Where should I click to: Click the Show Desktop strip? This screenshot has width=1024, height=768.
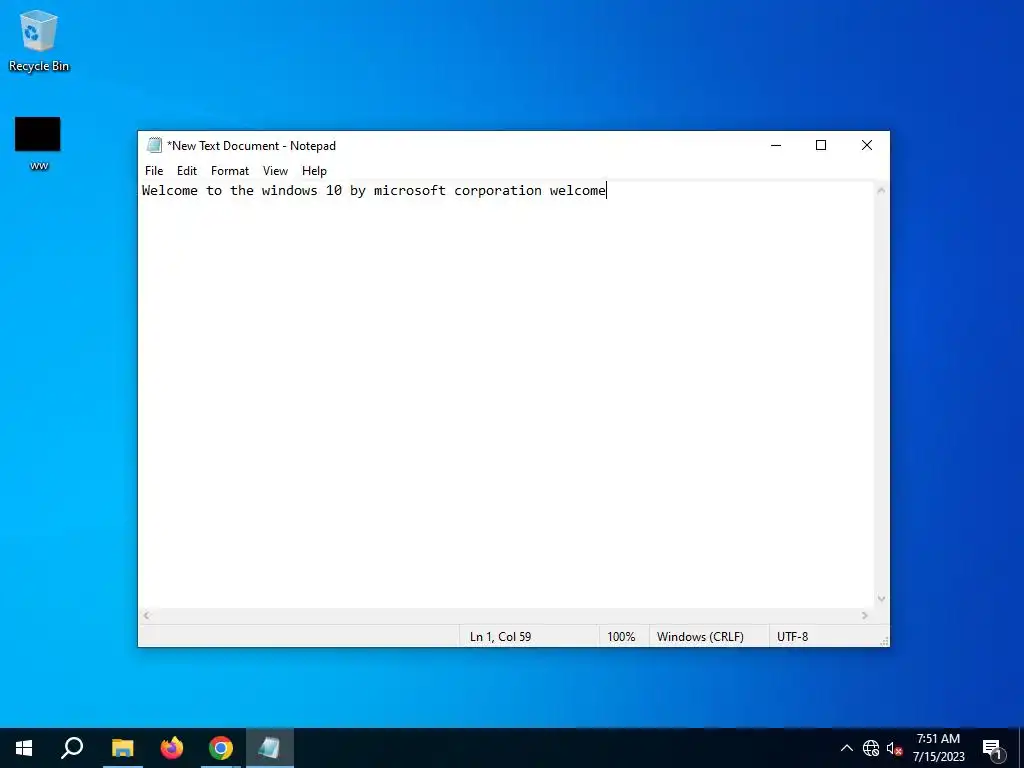tap(1021, 748)
